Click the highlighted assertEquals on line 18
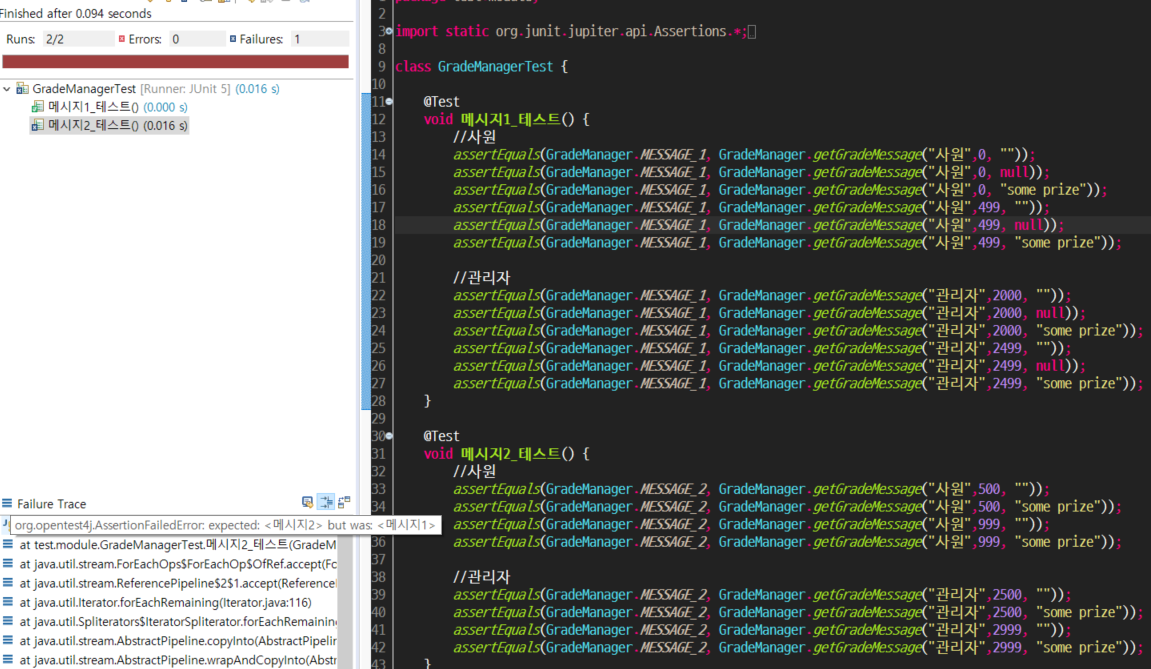This screenshot has width=1151, height=669. 496,225
